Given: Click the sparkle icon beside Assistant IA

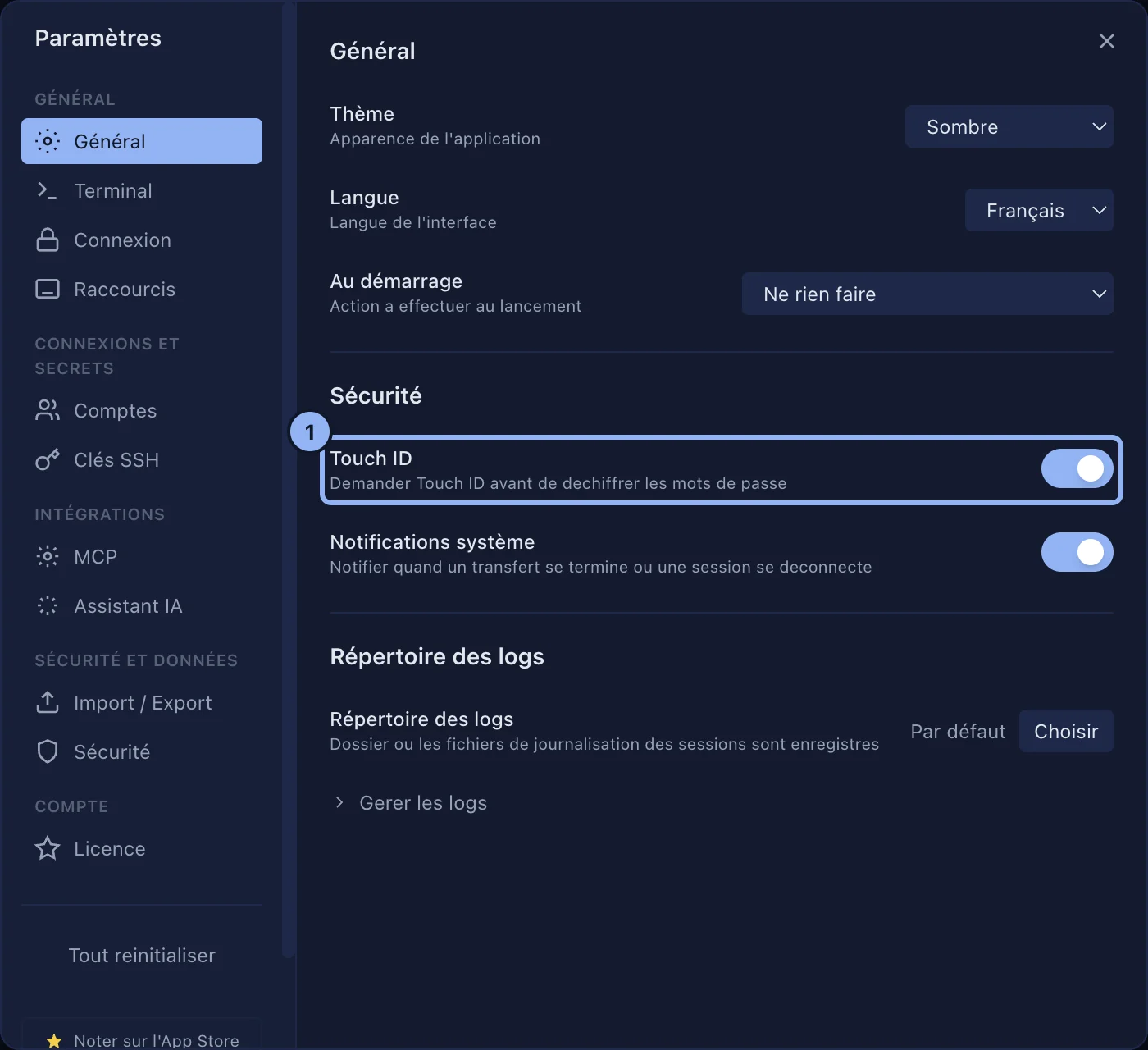Looking at the screenshot, I should click(48, 605).
